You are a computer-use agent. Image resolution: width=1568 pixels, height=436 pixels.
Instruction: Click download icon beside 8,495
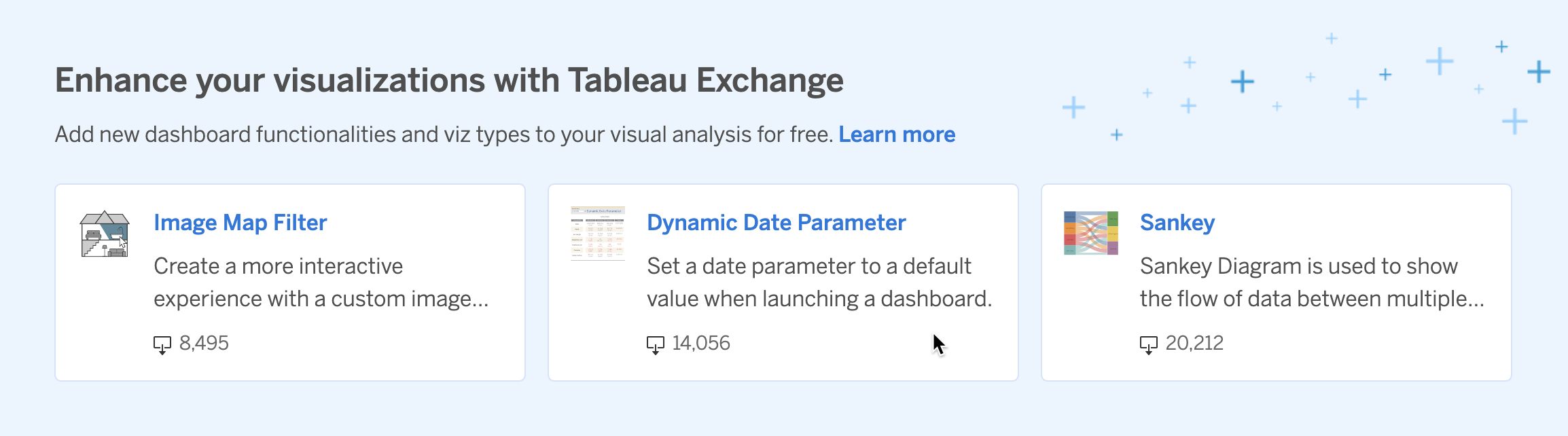tap(162, 345)
